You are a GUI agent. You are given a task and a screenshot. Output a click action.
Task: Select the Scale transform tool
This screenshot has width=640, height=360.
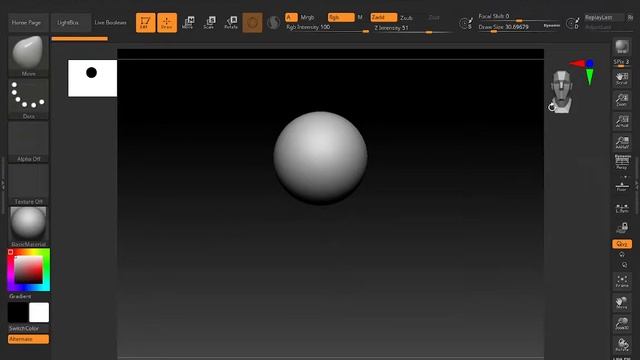click(x=209, y=22)
